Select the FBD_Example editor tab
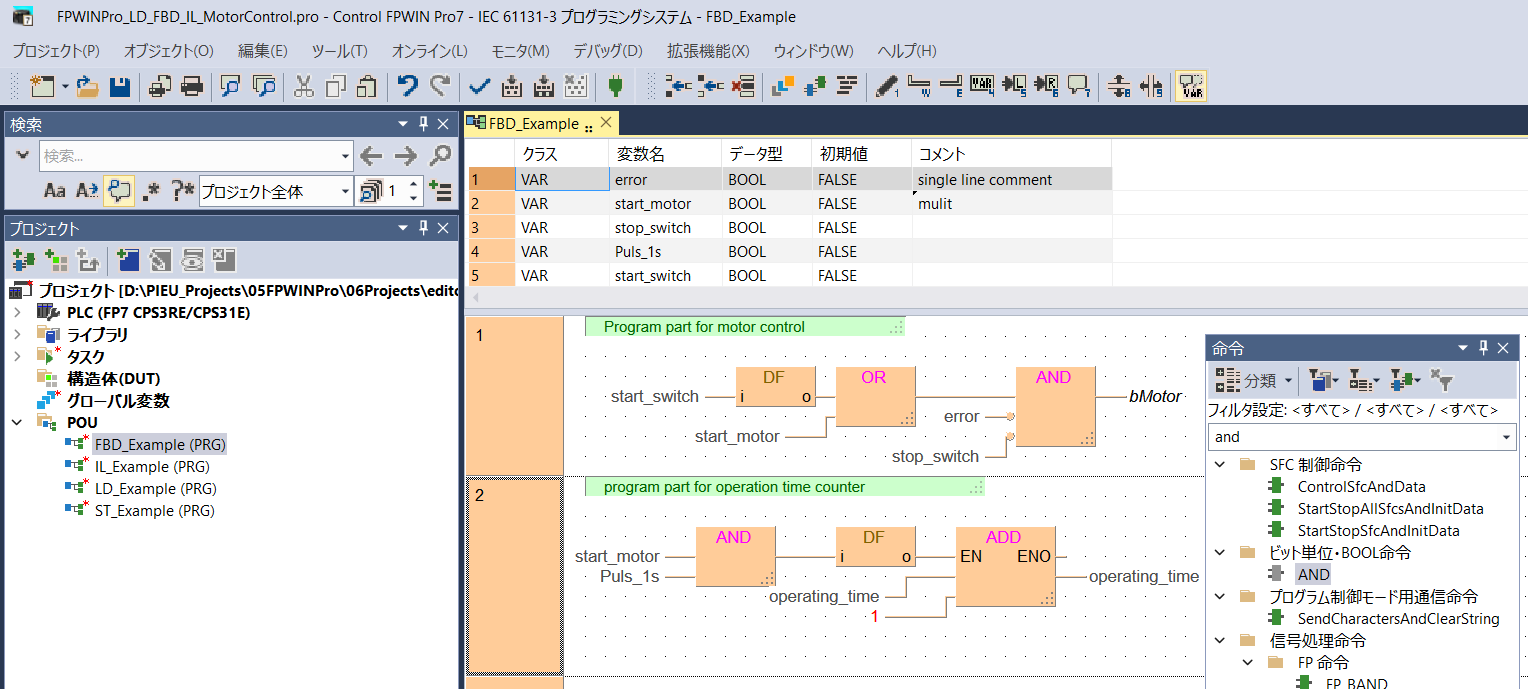Viewport: 1528px width, 689px height. pos(532,124)
